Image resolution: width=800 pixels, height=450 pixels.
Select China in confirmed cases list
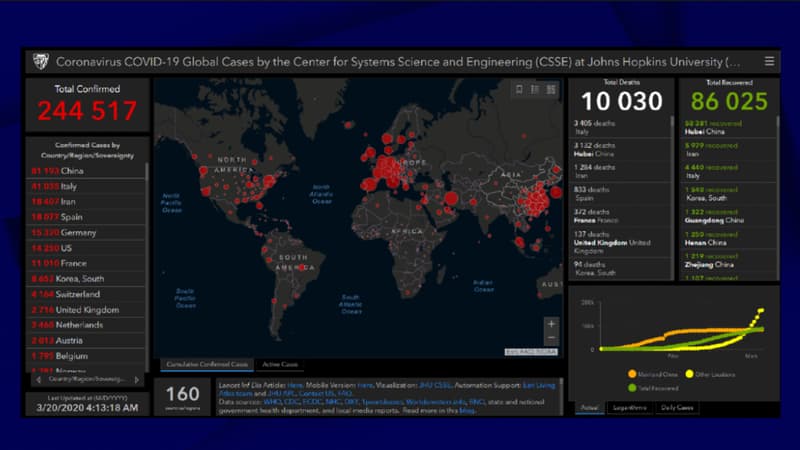click(86, 171)
